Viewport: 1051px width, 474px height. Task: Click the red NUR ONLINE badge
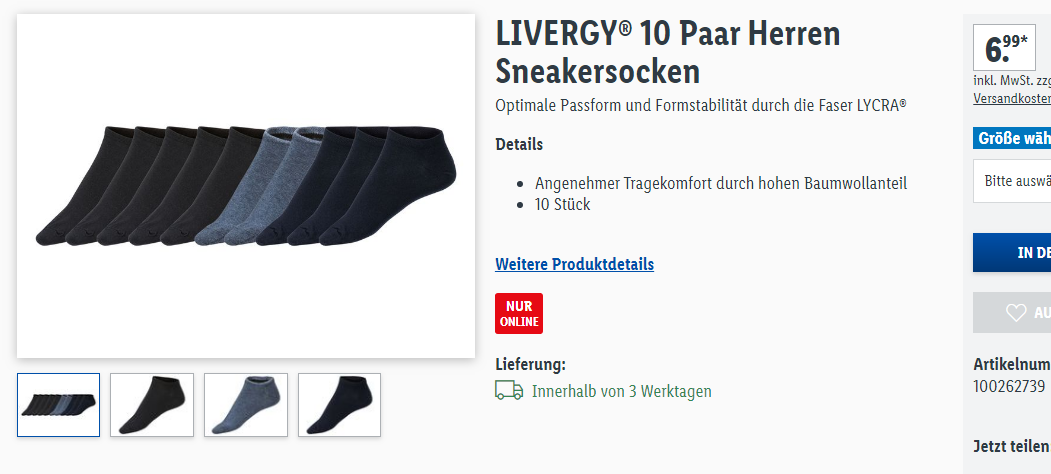click(519, 313)
